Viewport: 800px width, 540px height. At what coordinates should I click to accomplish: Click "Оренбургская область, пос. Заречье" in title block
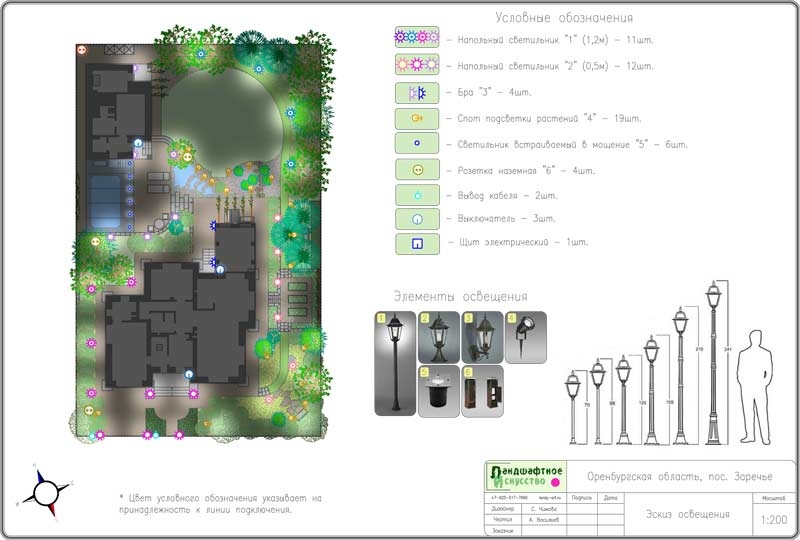(x=680, y=477)
